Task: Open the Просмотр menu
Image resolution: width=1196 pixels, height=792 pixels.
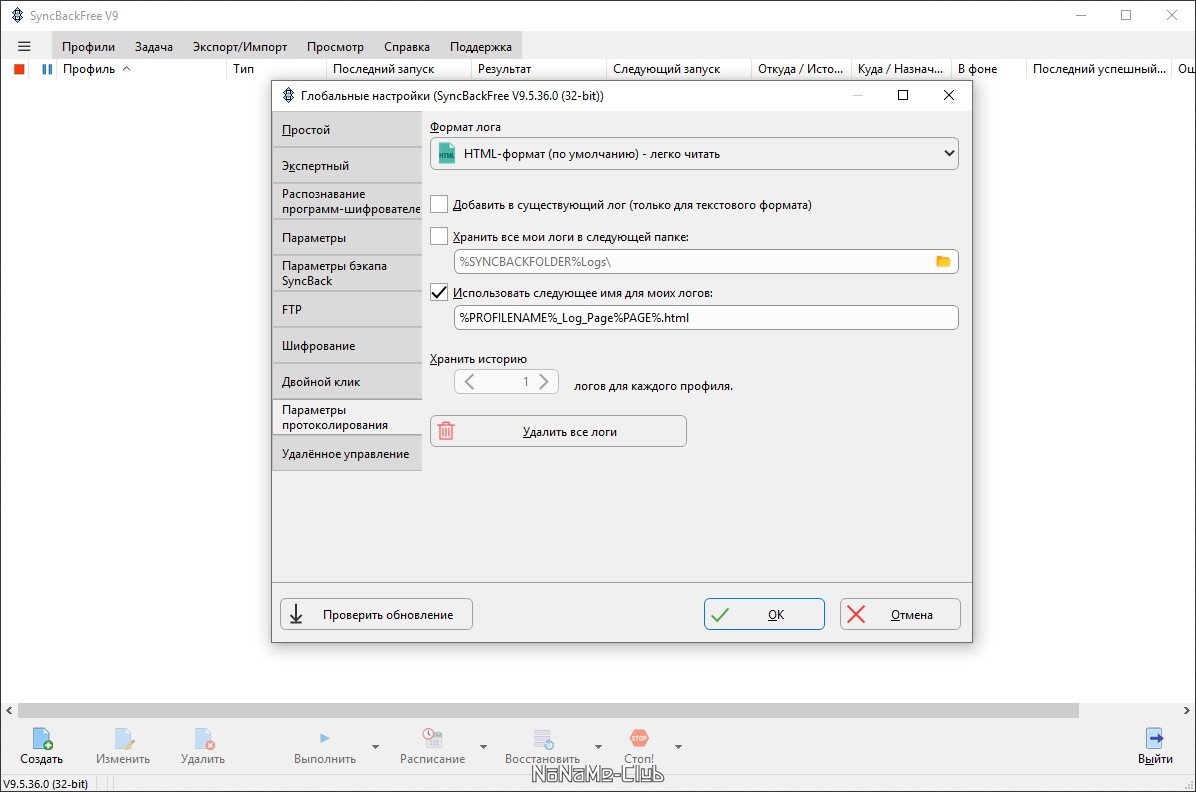Action: (x=336, y=47)
